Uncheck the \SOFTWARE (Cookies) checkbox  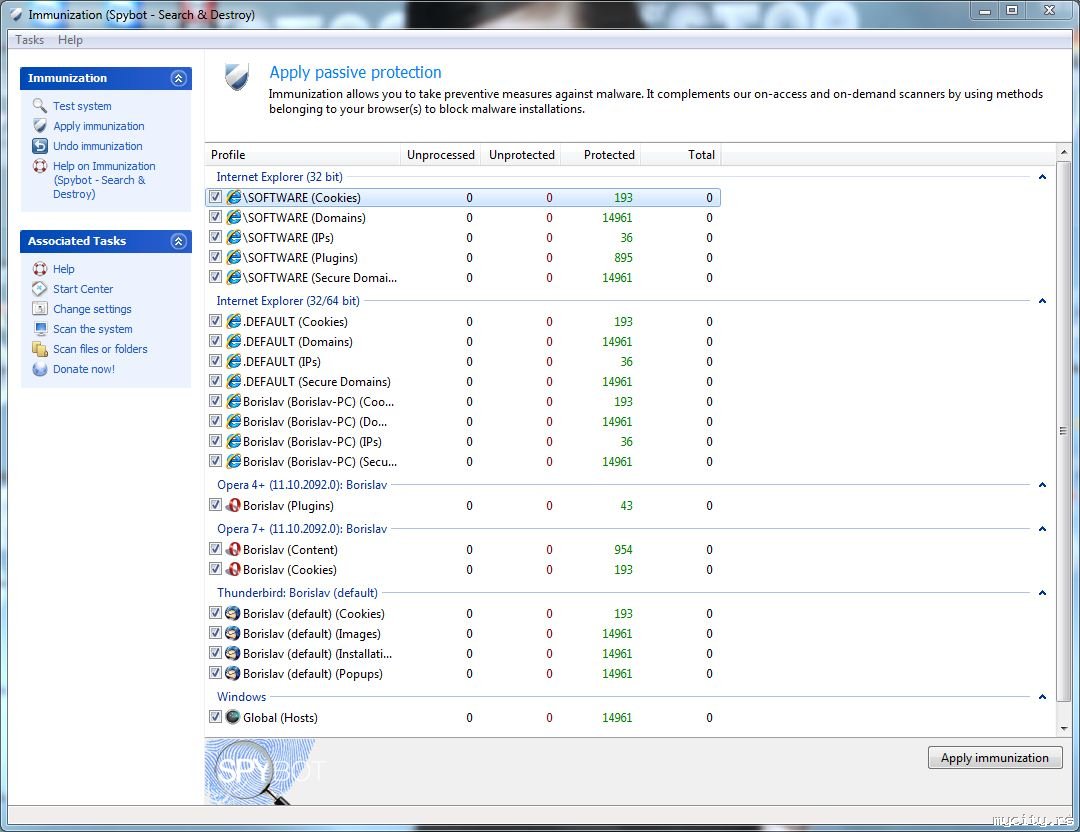click(216, 197)
